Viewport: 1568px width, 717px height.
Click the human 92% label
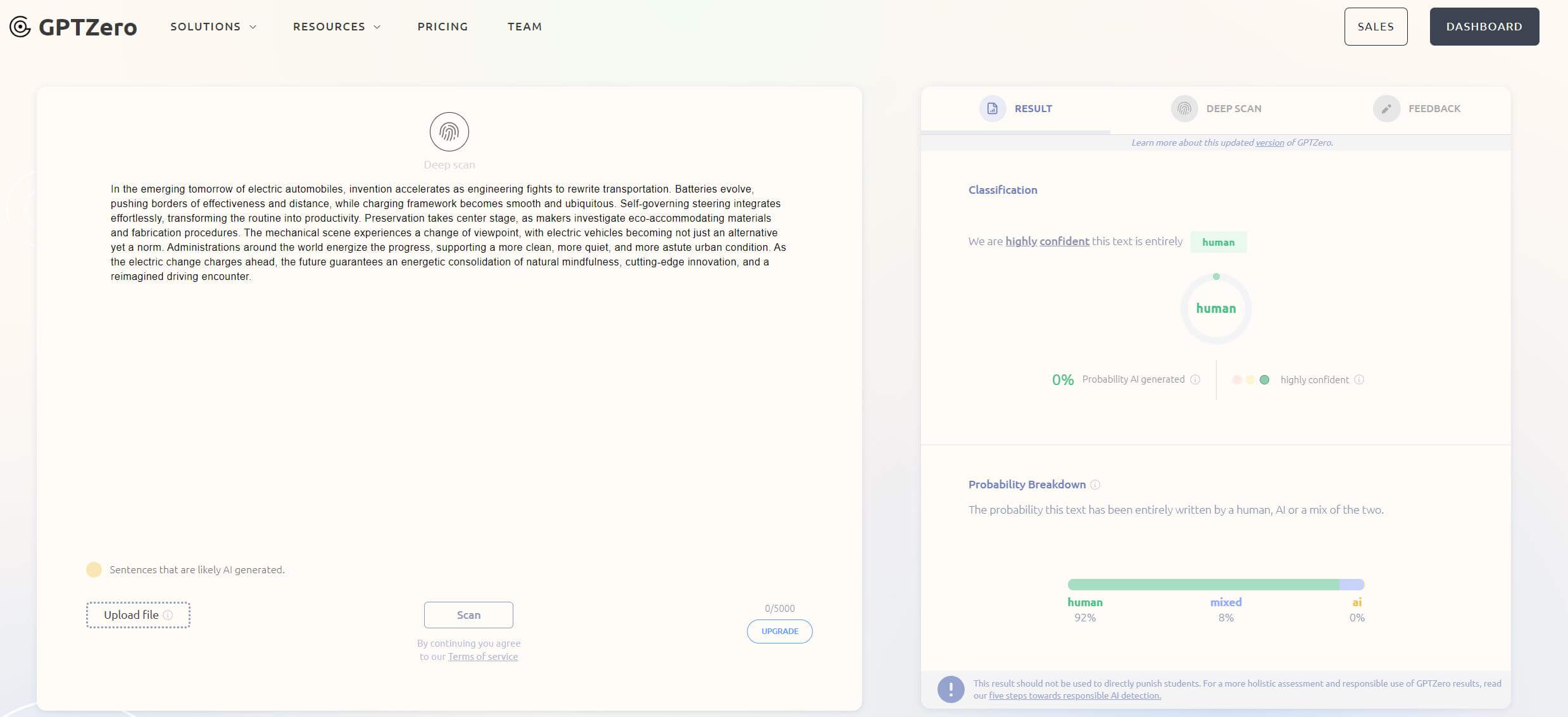[1085, 609]
